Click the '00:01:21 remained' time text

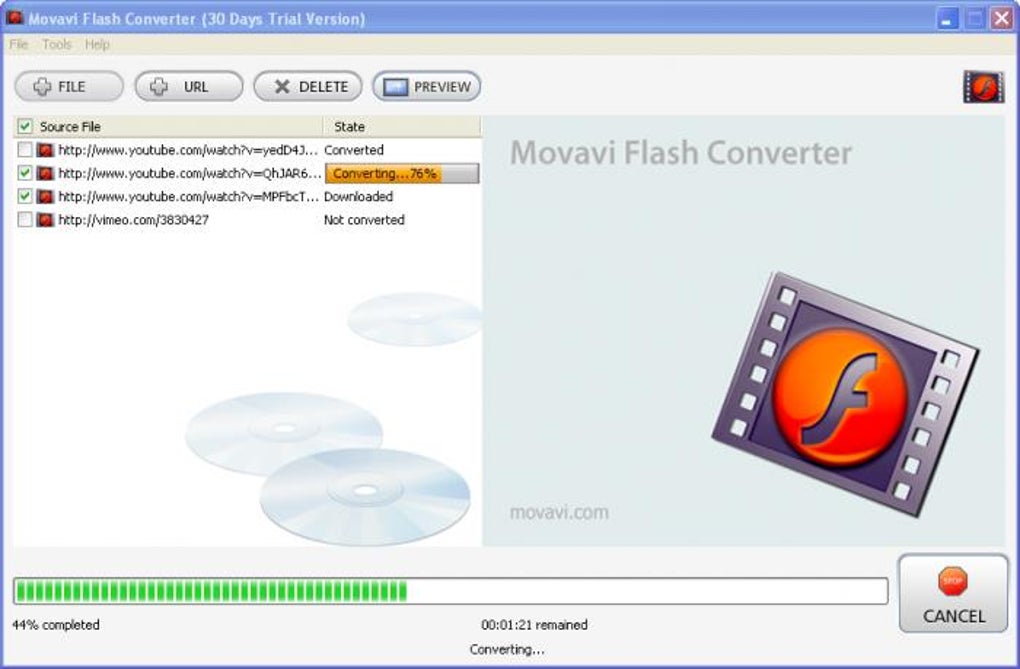534,625
